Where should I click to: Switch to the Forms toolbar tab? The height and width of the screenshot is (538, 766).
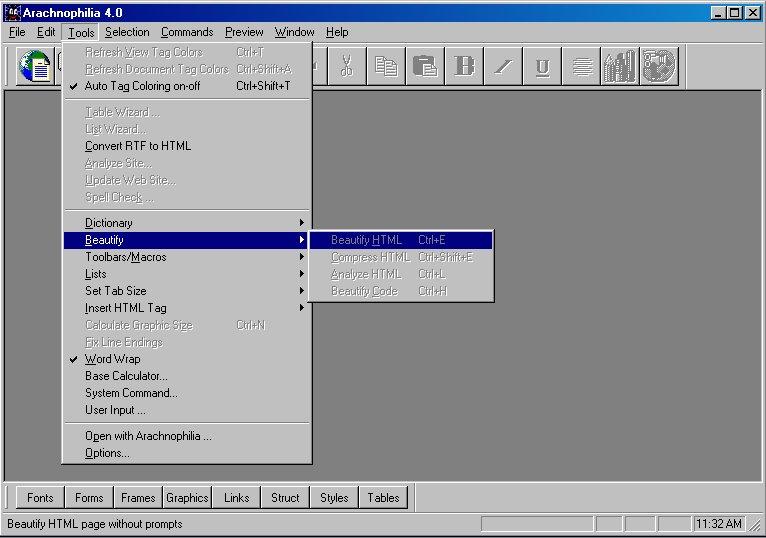pos(89,498)
